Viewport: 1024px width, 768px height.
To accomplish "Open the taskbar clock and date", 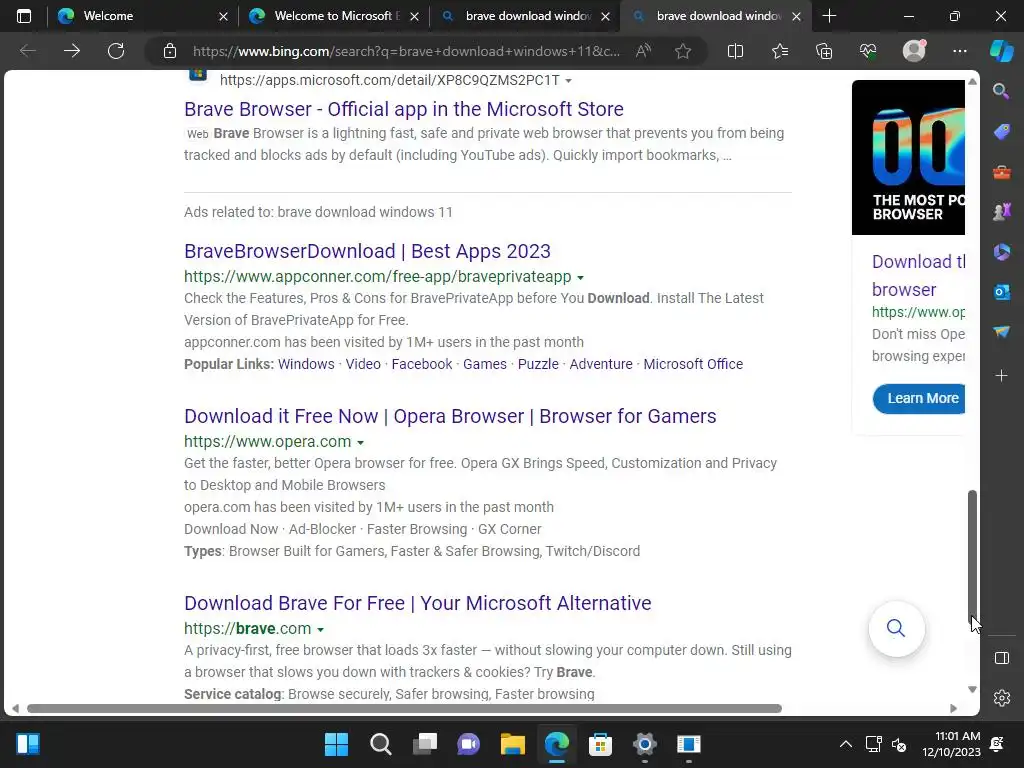I will (952, 744).
